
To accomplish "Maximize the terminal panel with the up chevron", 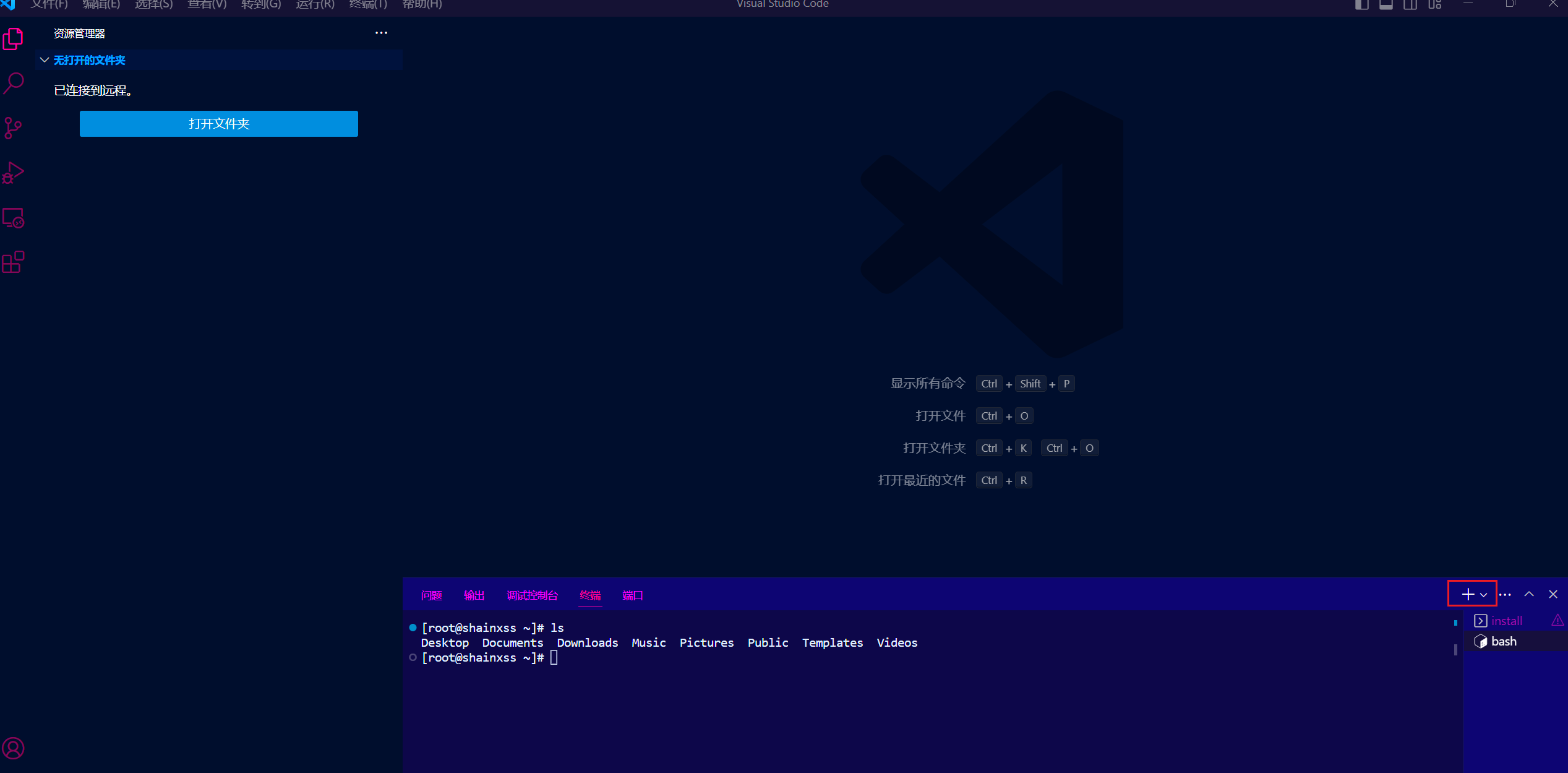I will 1529,594.
